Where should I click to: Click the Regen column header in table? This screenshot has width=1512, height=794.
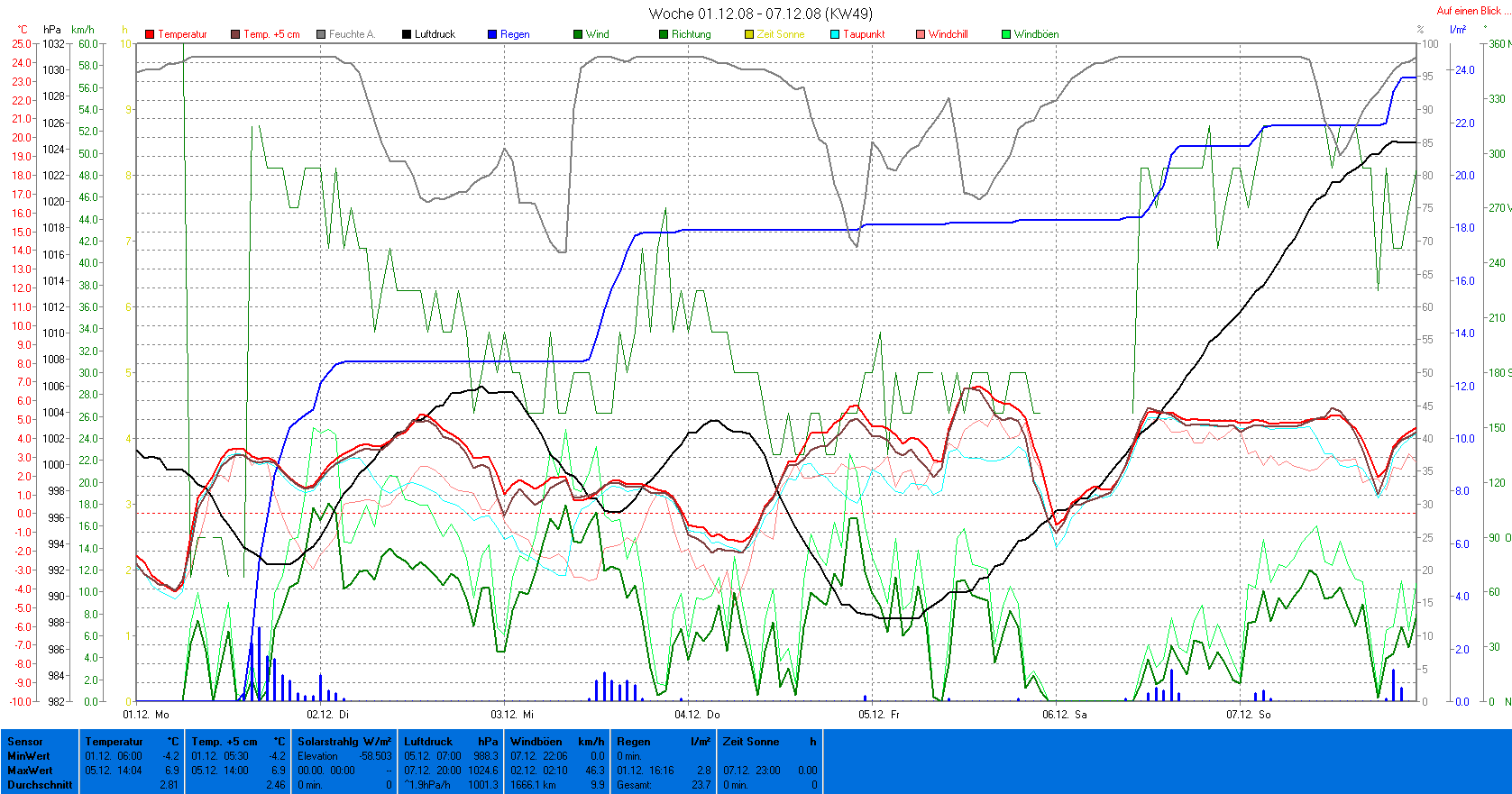click(633, 742)
